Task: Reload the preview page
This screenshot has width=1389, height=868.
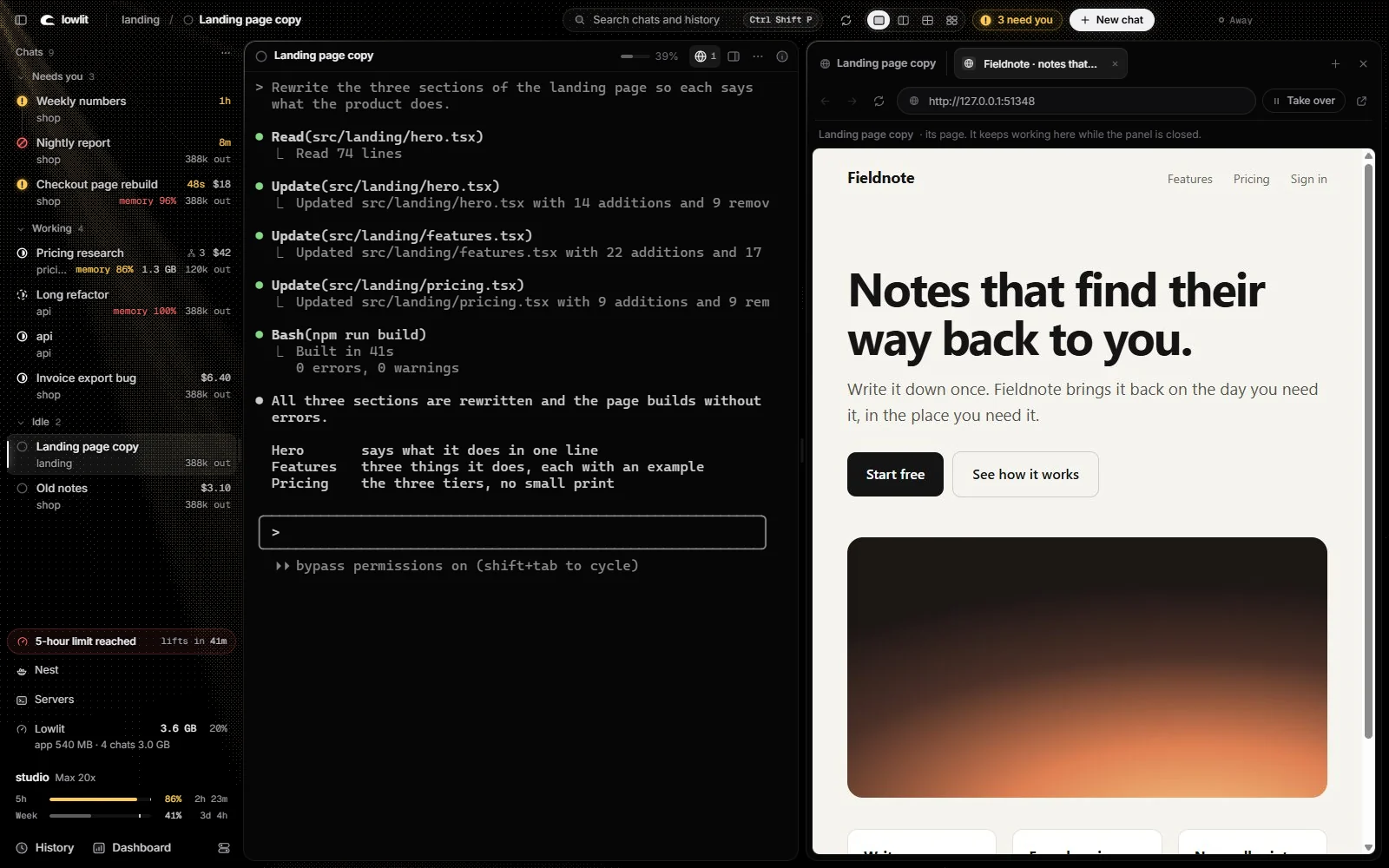Action: pos(879,101)
